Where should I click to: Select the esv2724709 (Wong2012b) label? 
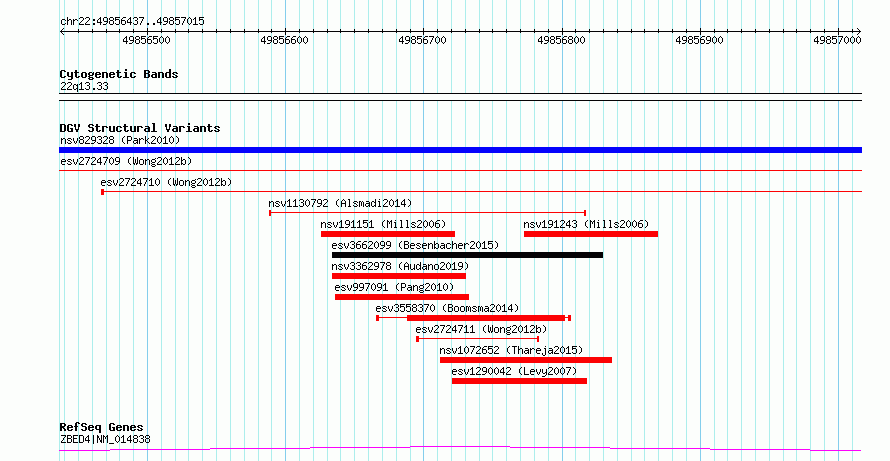click(126, 161)
